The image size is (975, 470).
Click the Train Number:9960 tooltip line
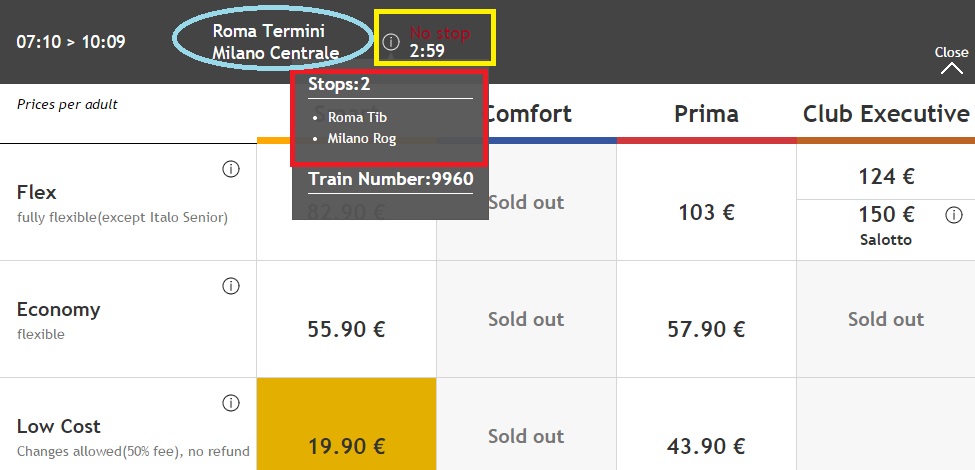tap(390, 179)
